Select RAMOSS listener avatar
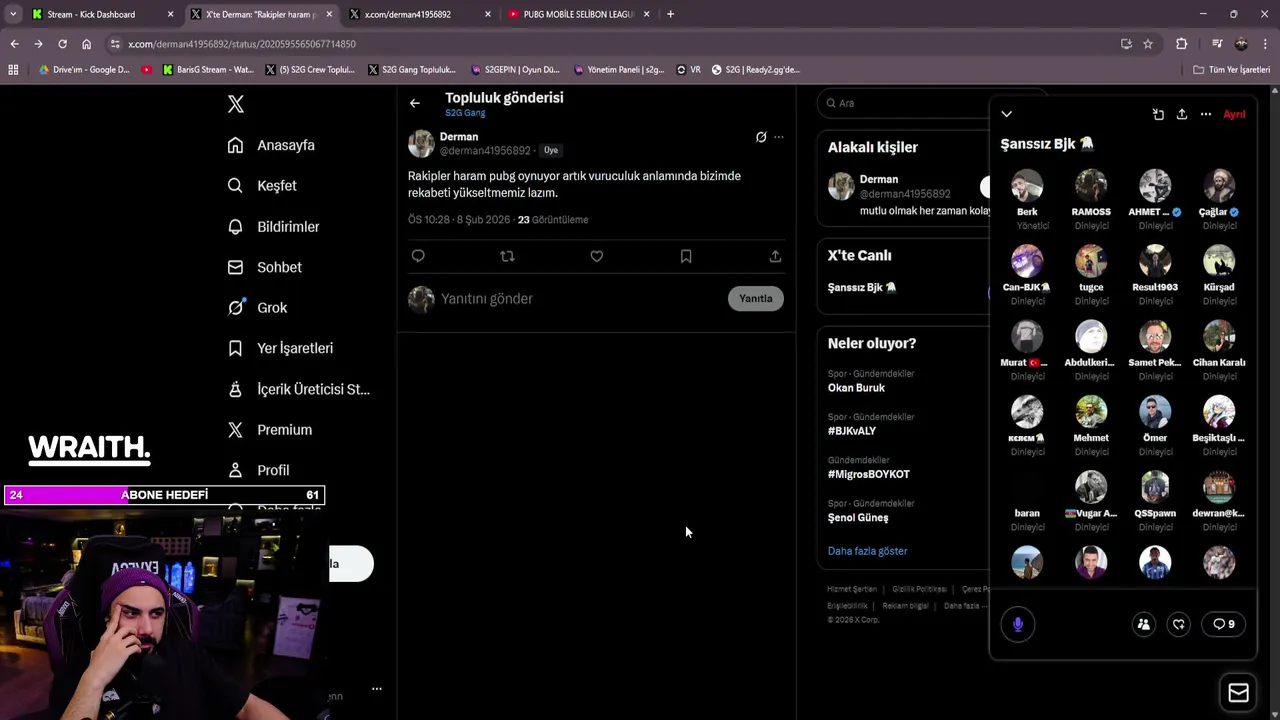This screenshot has height=720, width=1280. (x=1091, y=186)
